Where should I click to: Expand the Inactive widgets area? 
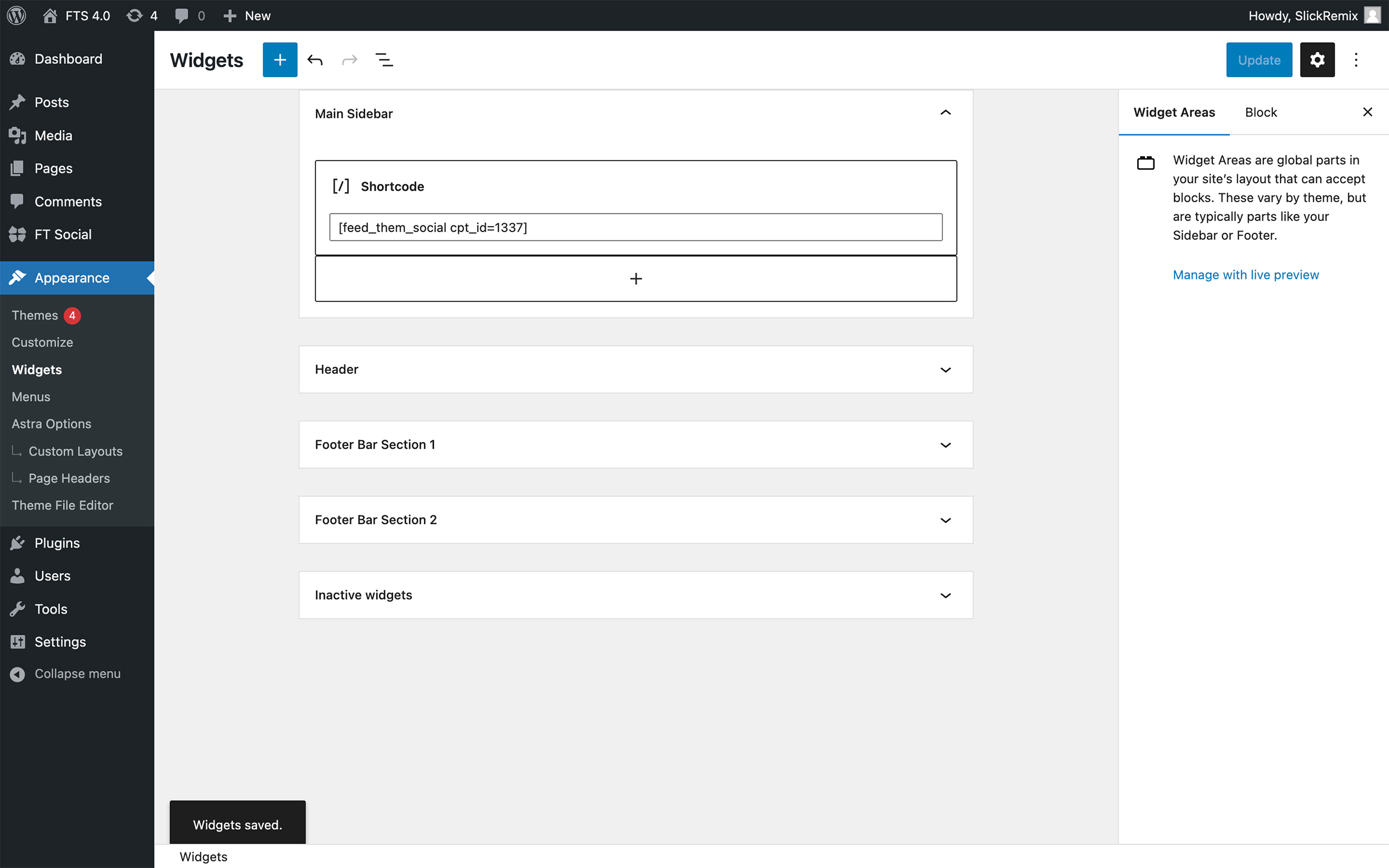point(636,595)
